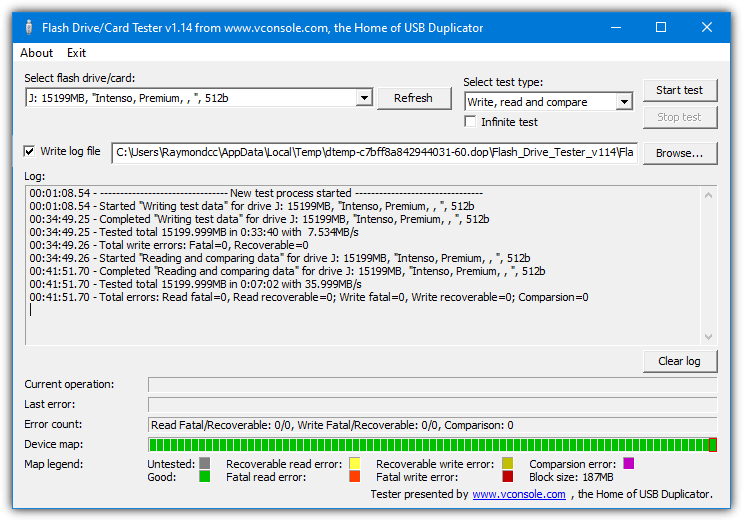This screenshot has width=743, height=520.
Task: Close the Flash Drive Tester window
Action: click(x=707, y=27)
